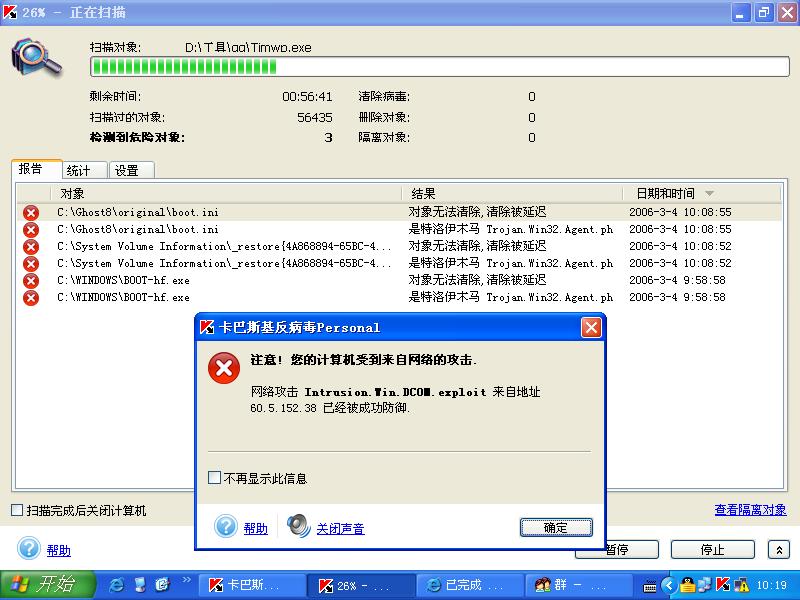Click speaker icon in alert dialog
Image resolution: width=800 pixels, height=600 pixels.
coord(298,526)
